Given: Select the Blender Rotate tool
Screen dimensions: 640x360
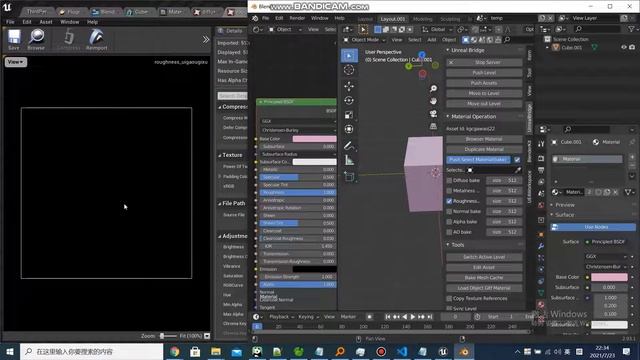Looking at the screenshot, I should point(349,100).
